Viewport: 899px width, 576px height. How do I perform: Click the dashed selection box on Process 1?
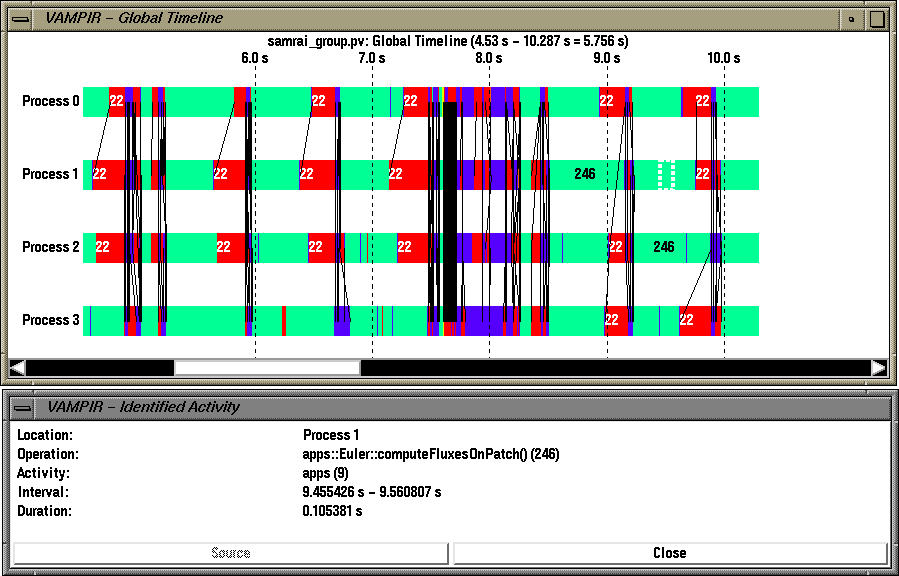click(665, 173)
